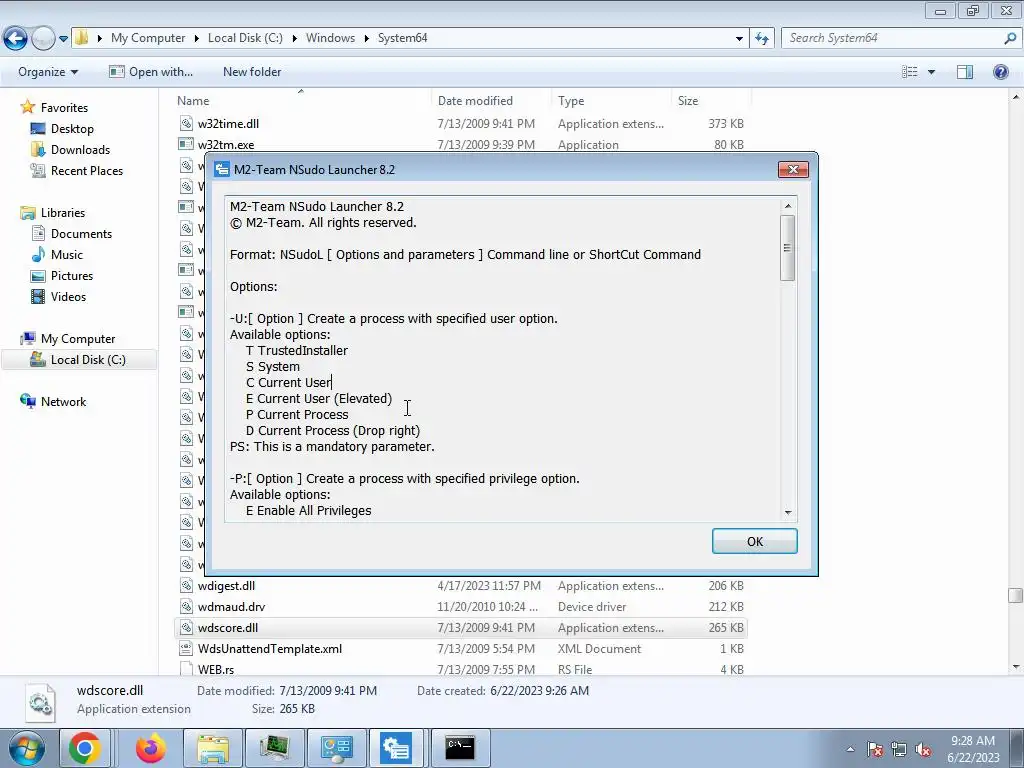Click the change view icon
Viewport: 1024px width, 768px height.
click(x=910, y=72)
